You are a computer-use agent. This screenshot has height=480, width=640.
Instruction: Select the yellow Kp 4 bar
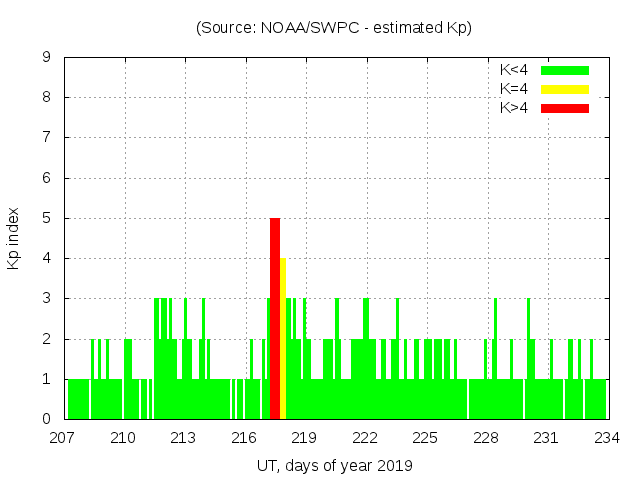(283, 338)
